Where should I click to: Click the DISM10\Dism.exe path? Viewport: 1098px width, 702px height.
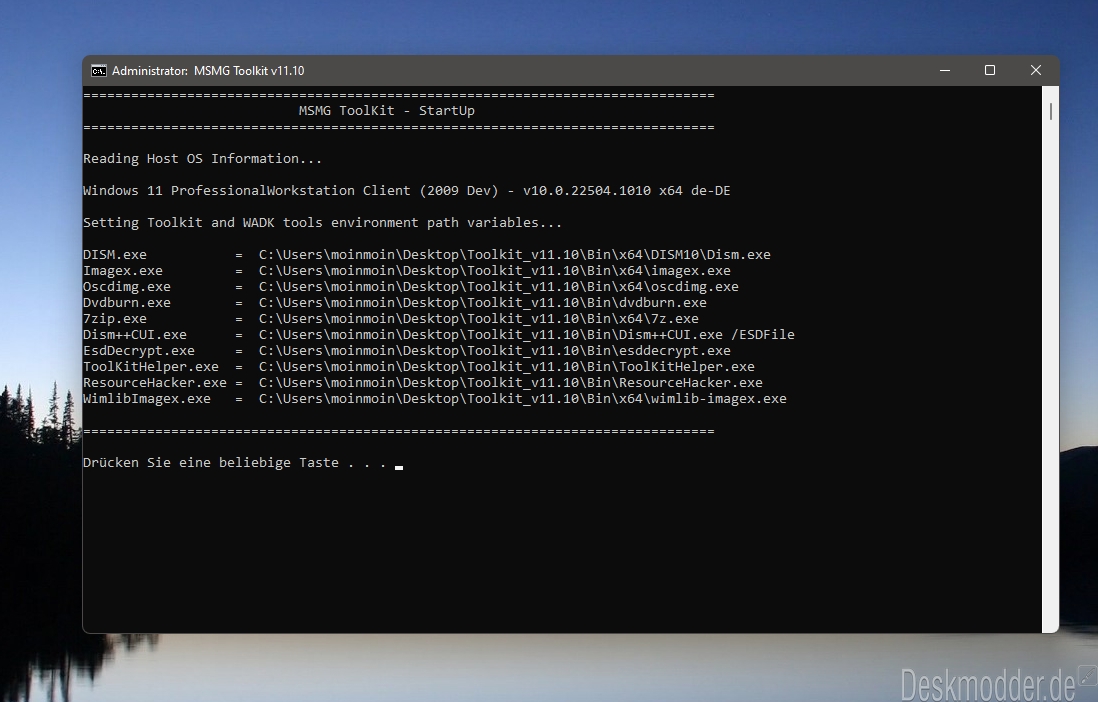point(514,254)
